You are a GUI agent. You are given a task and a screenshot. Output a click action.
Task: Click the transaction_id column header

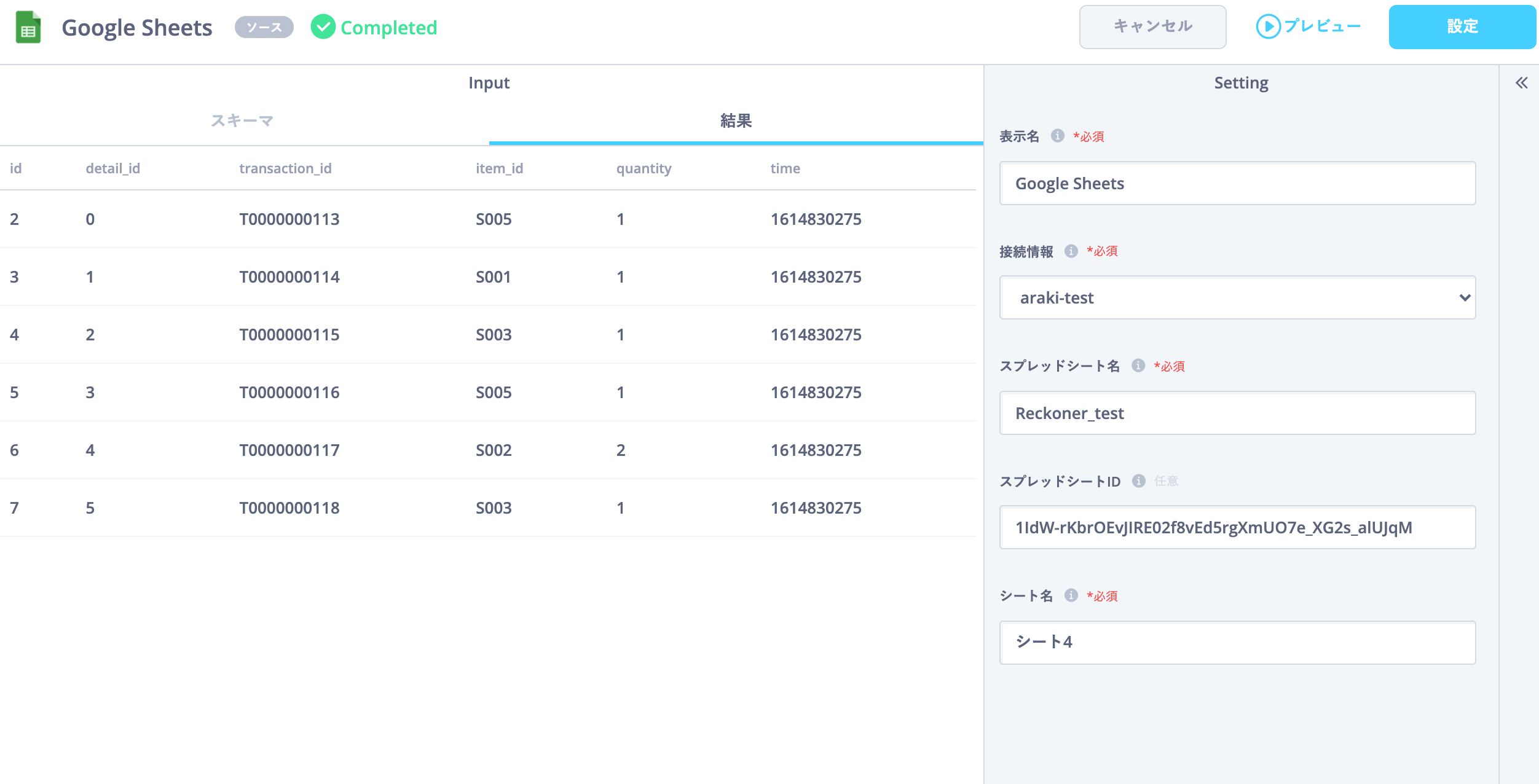(x=285, y=168)
